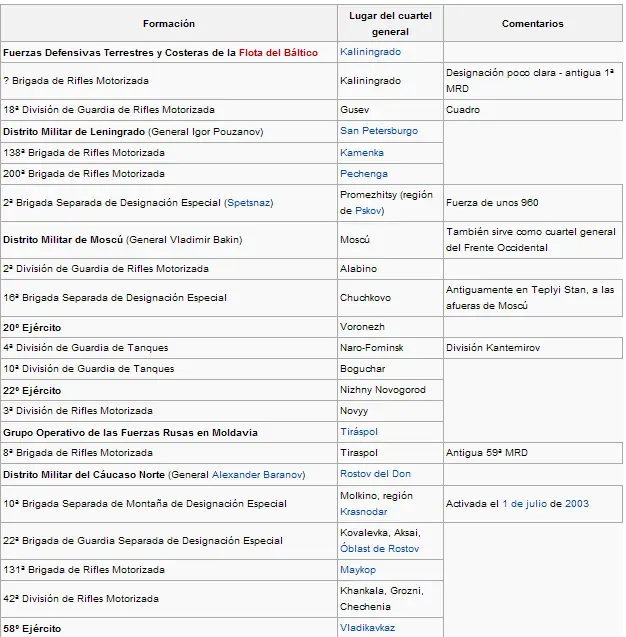Click the Voronezh cell

coord(390,327)
